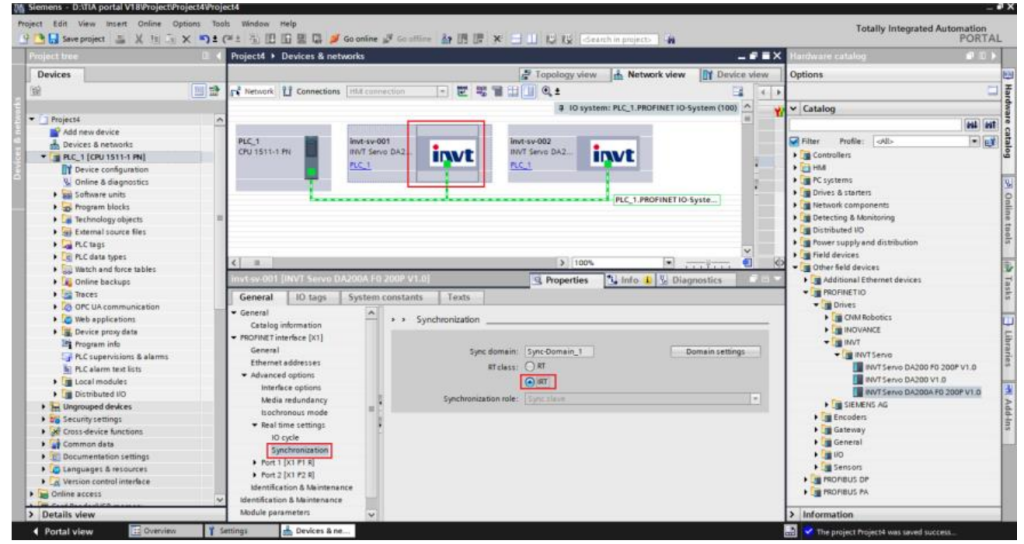The width and height of the screenshot is (1024, 544).
Task: Expand the Program blocks tree node
Action: 56,207
